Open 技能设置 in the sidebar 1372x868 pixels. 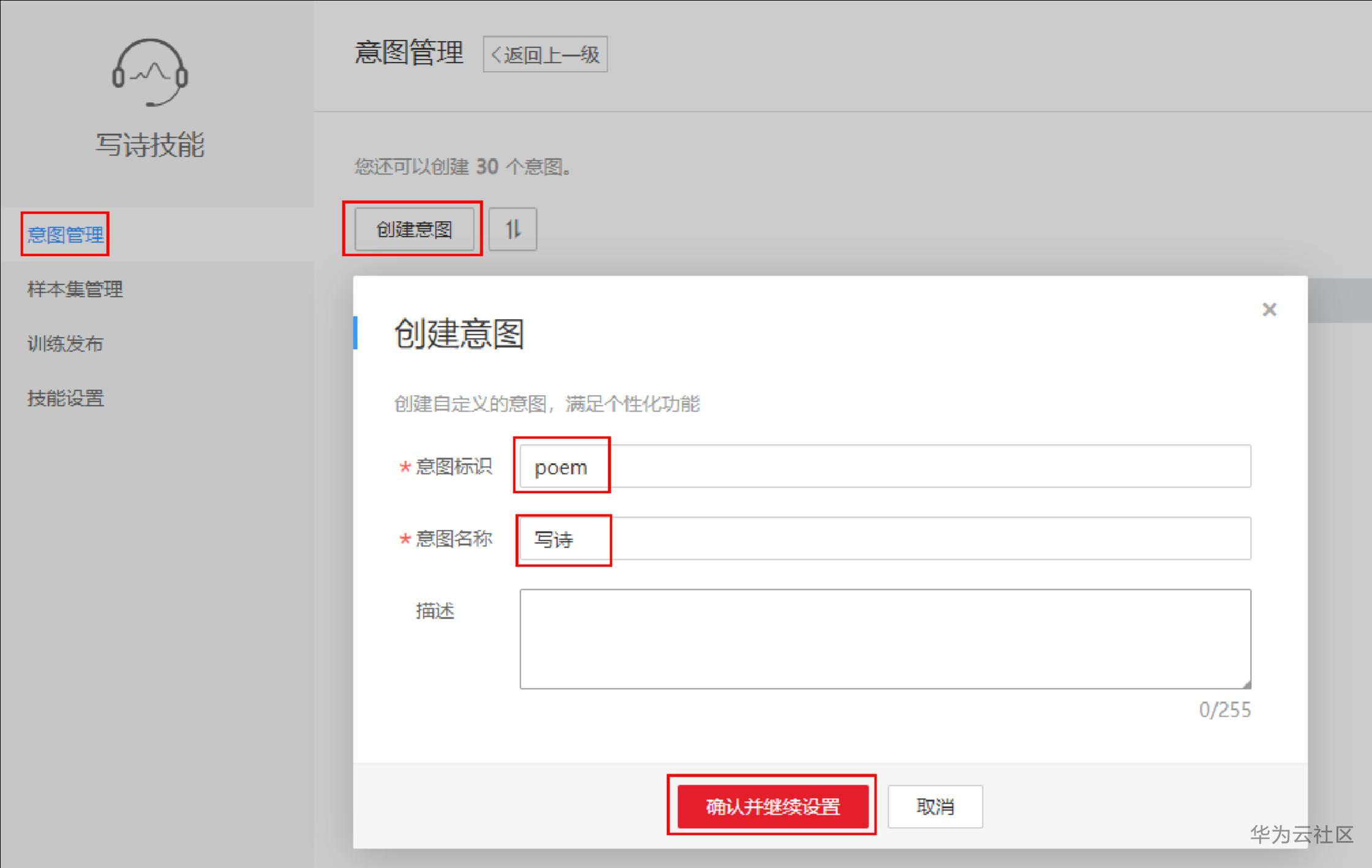pyautogui.click(x=66, y=398)
